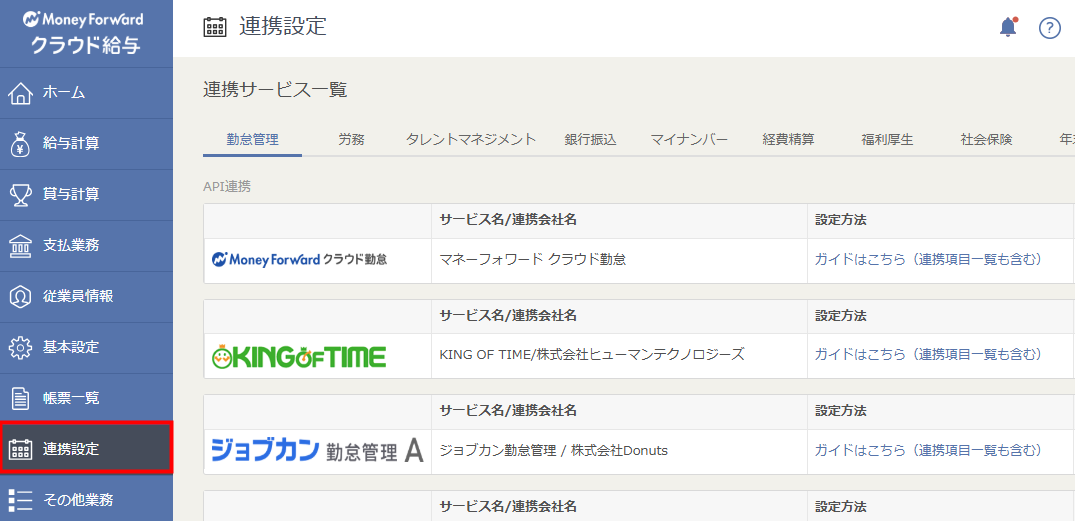Click the 賞与計算 trophy icon

pos(21,195)
